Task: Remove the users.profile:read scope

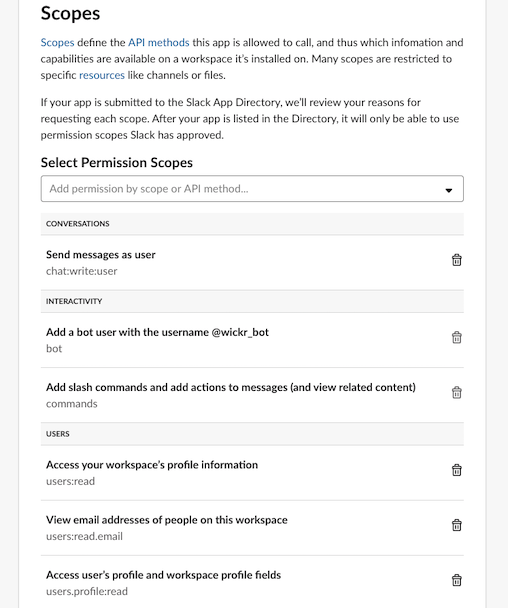Action: [456, 580]
